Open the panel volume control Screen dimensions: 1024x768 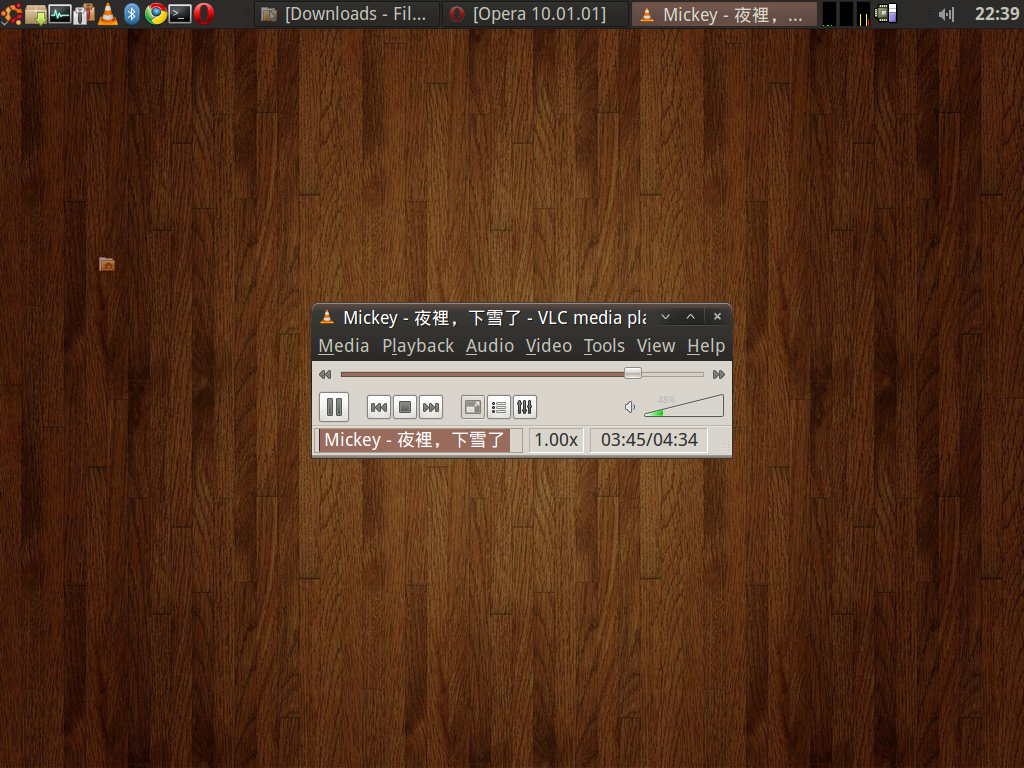[946, 14]
